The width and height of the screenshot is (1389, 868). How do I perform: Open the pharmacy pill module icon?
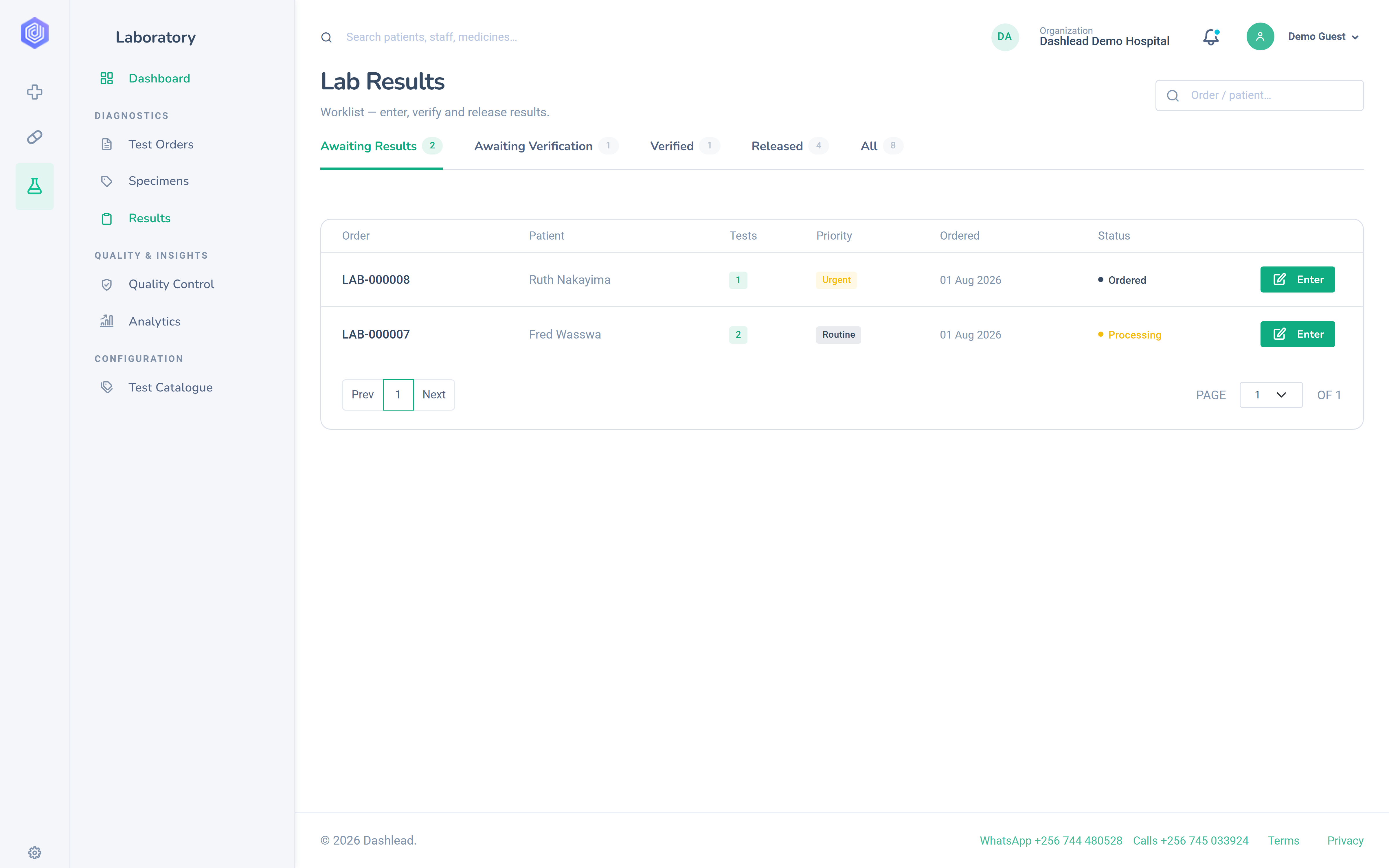click(34, 137)
